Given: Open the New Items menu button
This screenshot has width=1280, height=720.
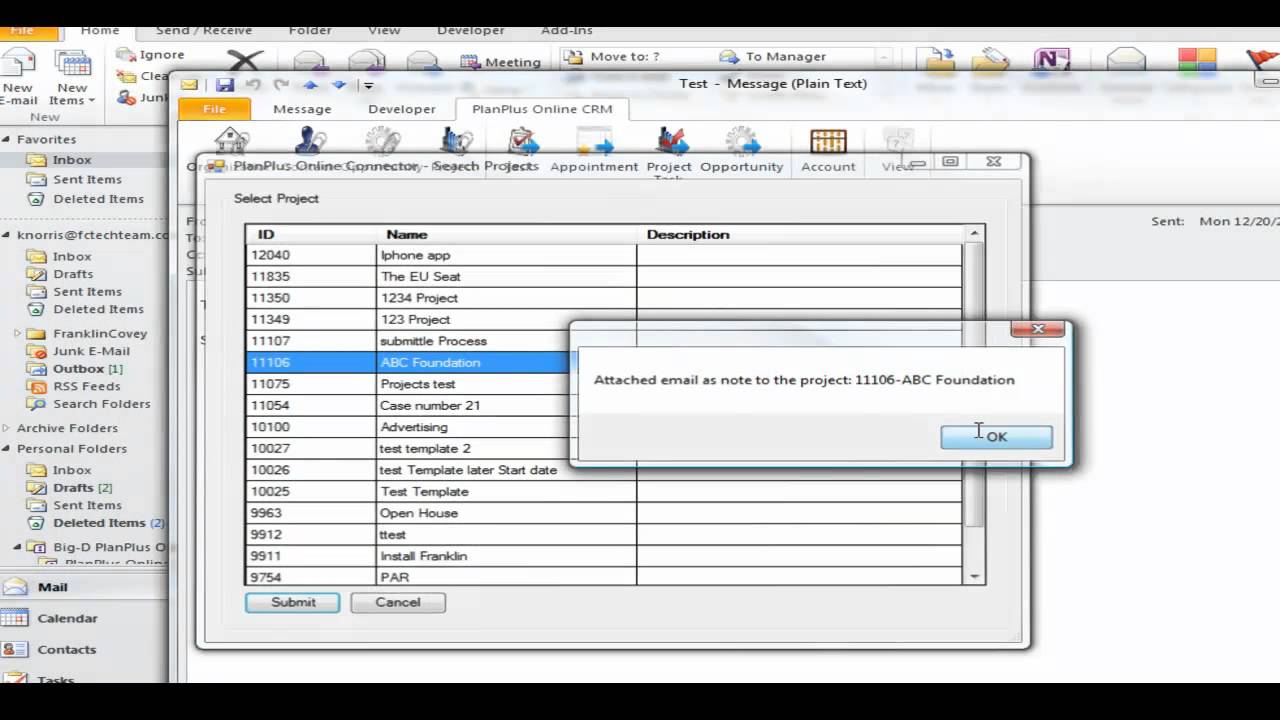Looking at the screenshot, I should [x=72, y=78].
